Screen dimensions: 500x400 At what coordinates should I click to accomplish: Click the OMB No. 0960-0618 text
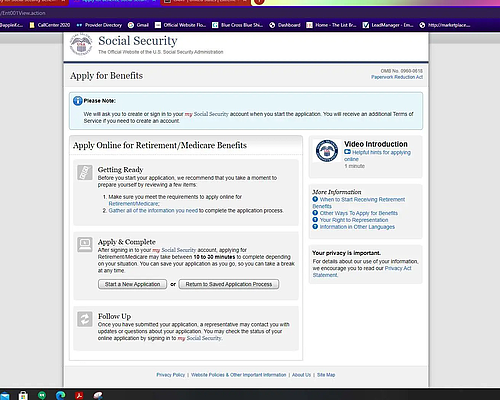coord(402,71)
